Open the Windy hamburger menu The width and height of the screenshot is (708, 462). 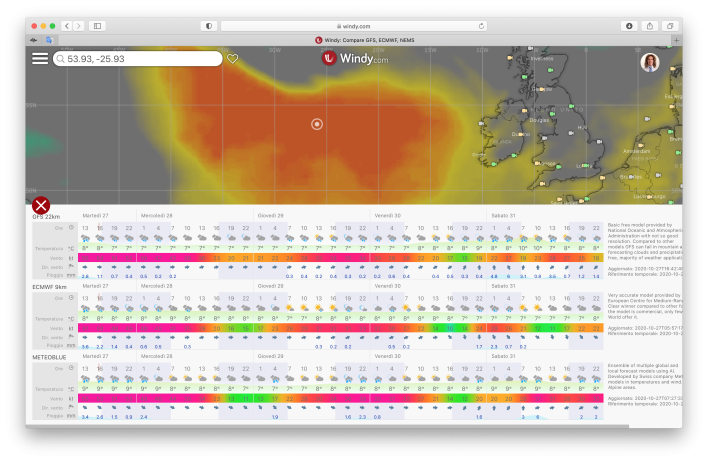pyautogui.click(x=40, y=59)
